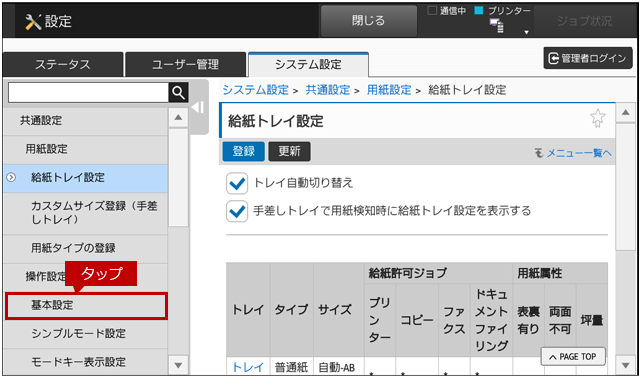The image size is (640, 376).
Task: Select 給紙トレイ設定 sidebar item
Action: click(x=85, y=178)
